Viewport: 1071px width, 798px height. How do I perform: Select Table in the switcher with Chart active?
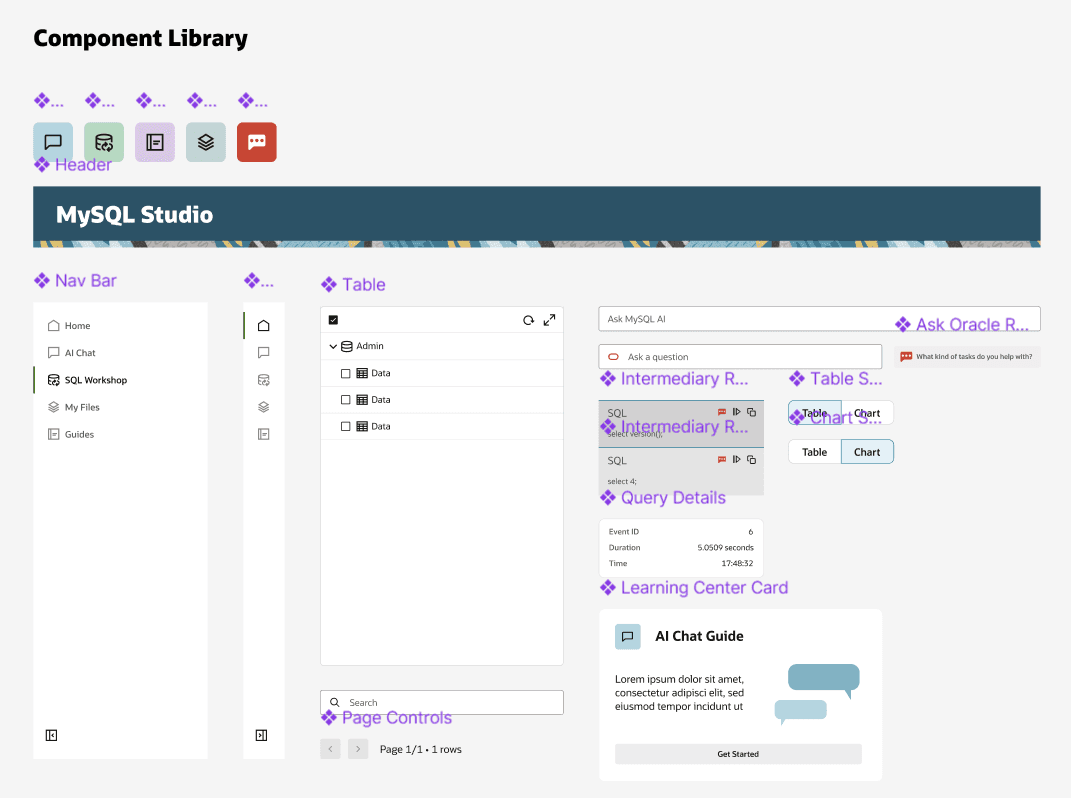click(815, 452)
